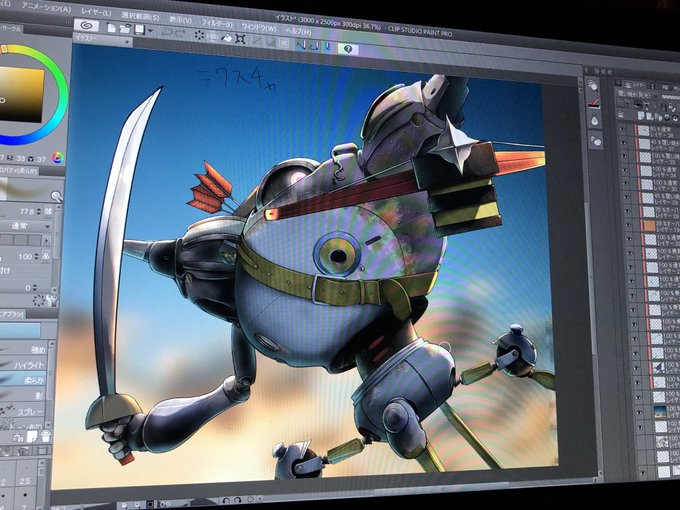
Task: Close the イラスト canvas tab
Action: (x=127, y=42)
